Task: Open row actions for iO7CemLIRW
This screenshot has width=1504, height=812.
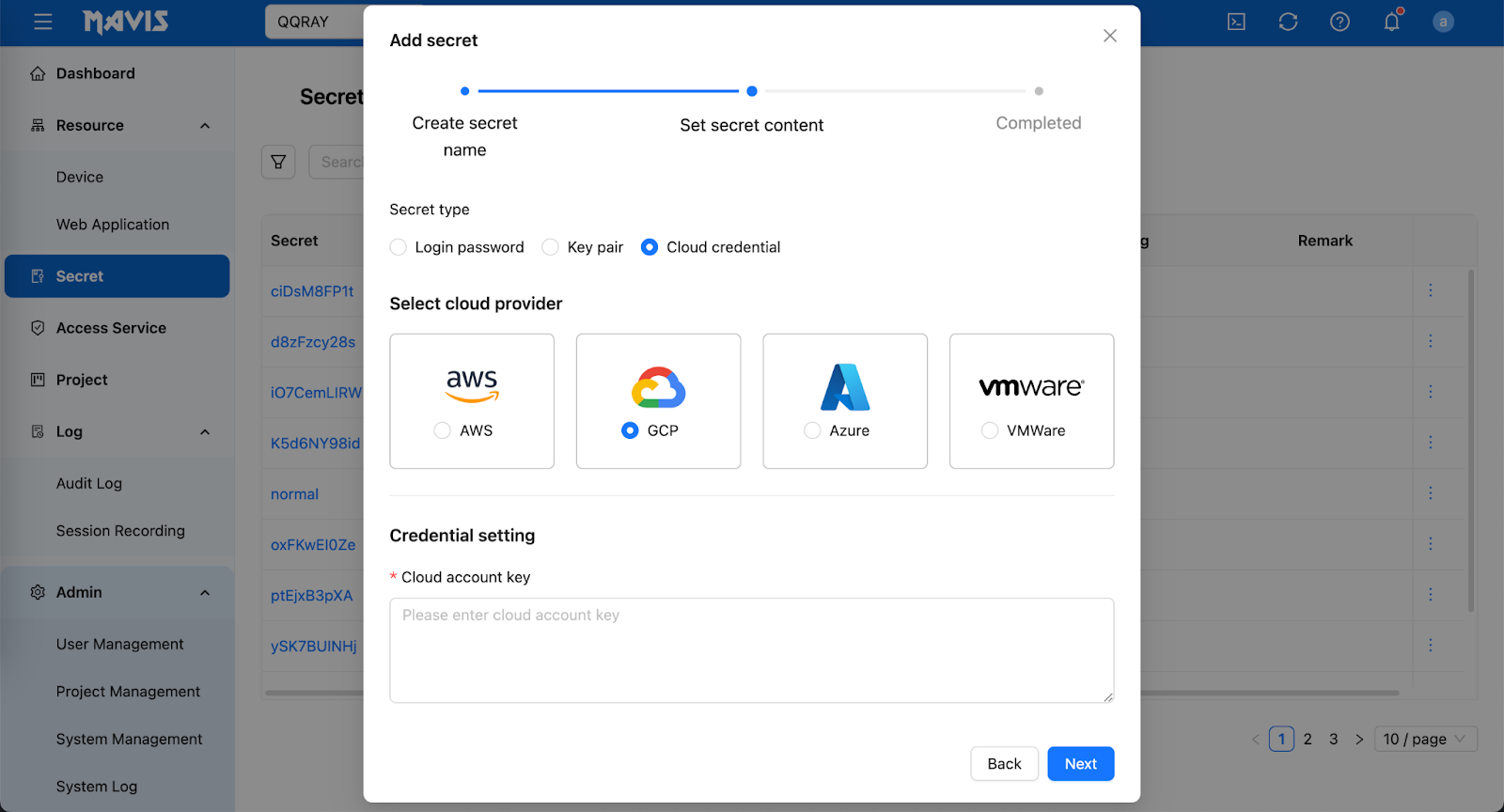Action: [1431, 392]
